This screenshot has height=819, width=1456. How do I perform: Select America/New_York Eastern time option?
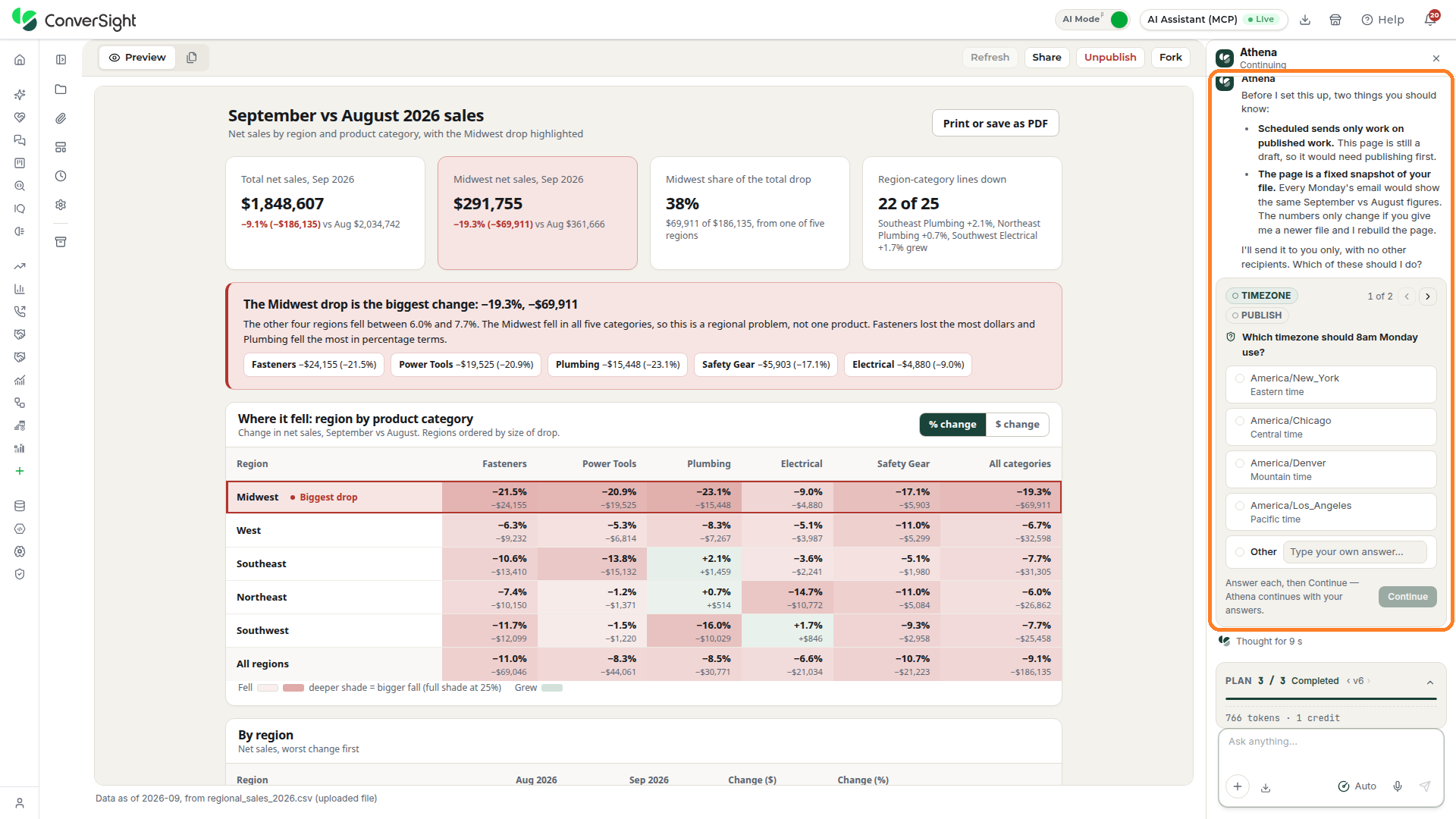click(1331, 384)
